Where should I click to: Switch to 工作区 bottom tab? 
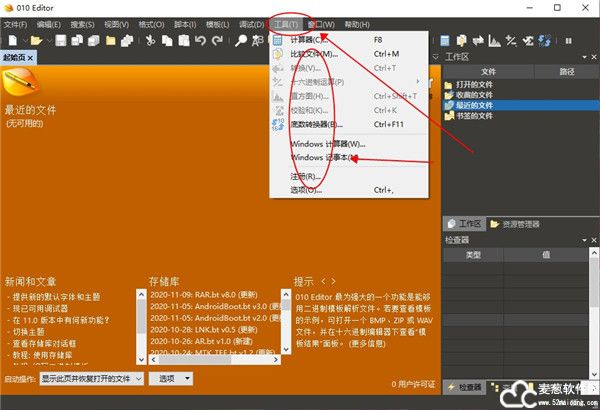pos(465,224)
